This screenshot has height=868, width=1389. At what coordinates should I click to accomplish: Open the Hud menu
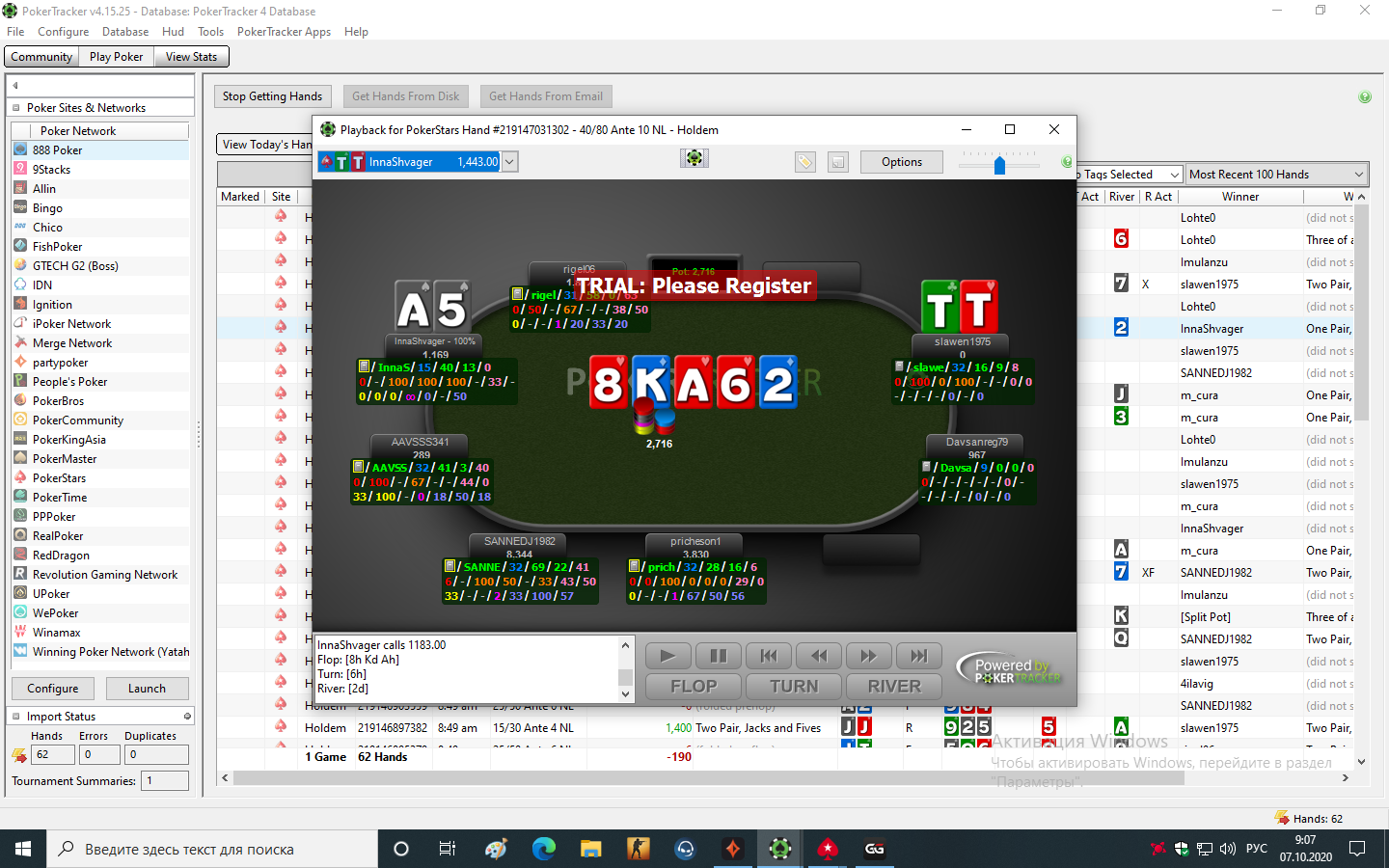[174, 32]
